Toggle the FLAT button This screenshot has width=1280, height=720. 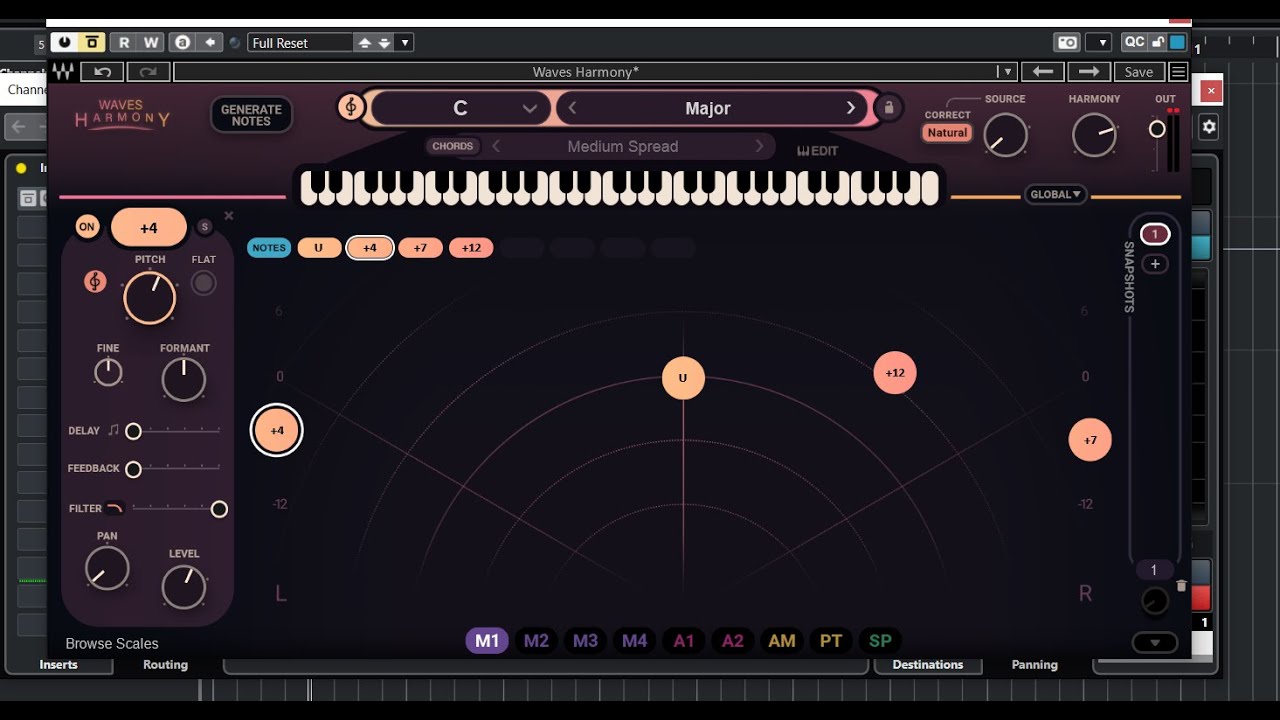(x=204, y=283)
